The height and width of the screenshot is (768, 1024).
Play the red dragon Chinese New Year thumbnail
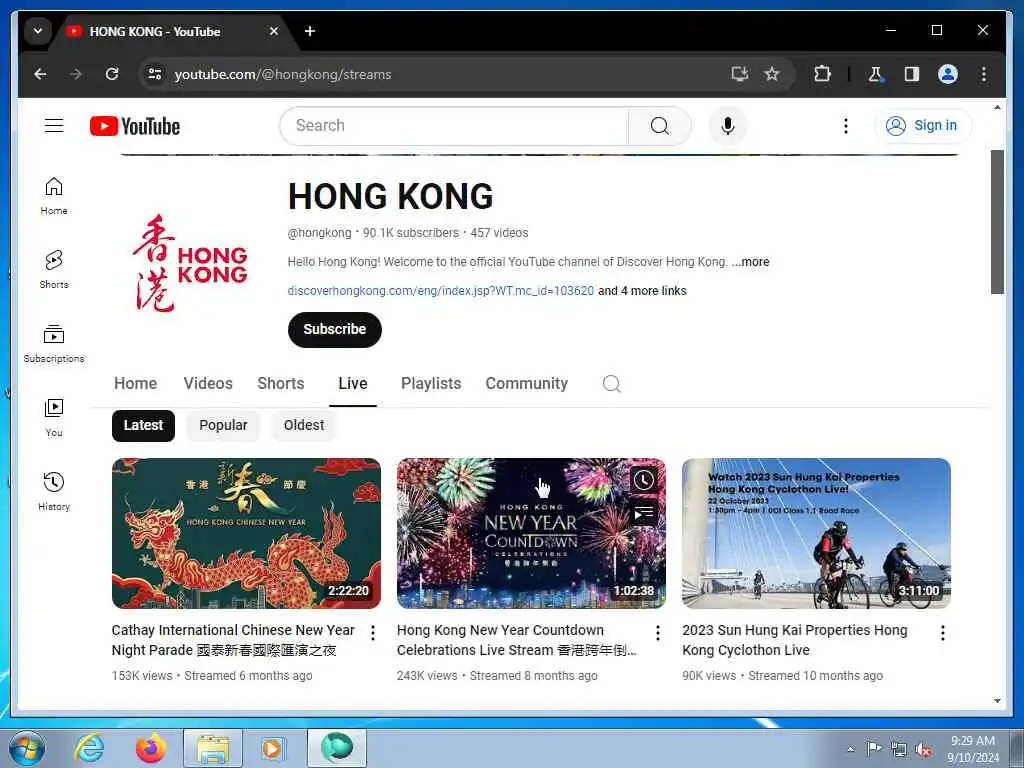click(x=246, y=534)
